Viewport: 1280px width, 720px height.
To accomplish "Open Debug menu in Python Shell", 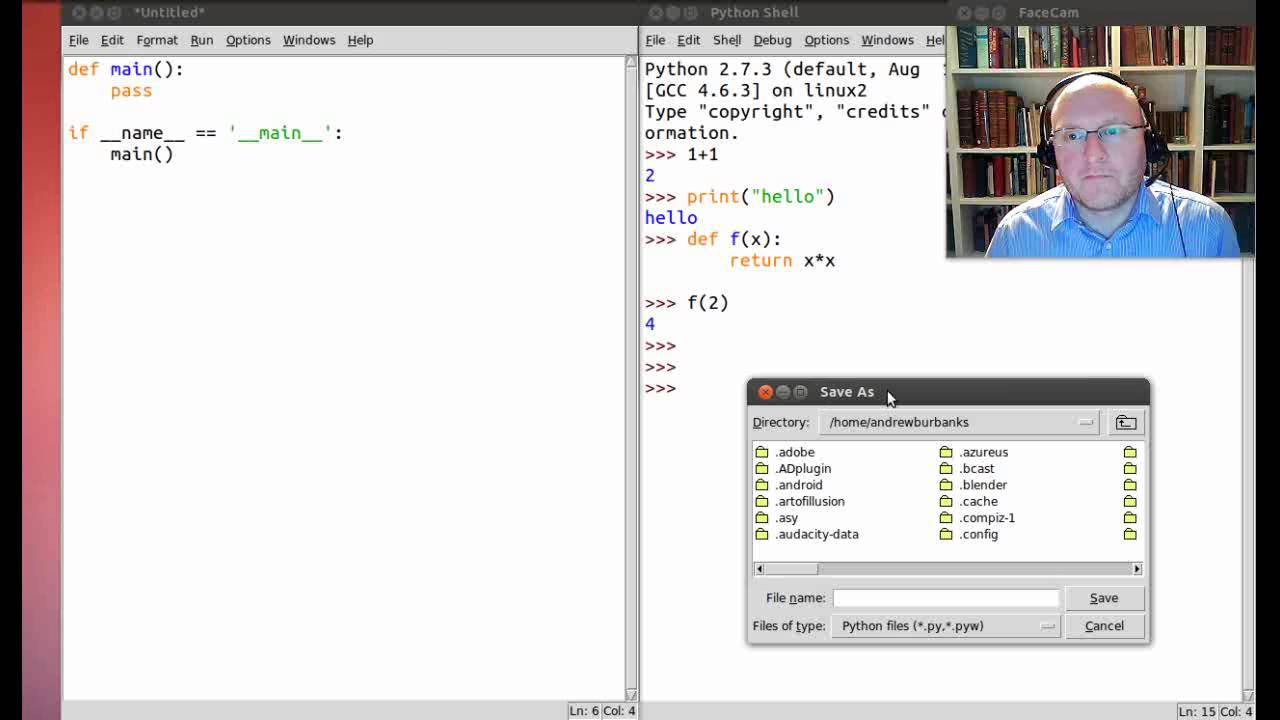I will tap(772, 40).
